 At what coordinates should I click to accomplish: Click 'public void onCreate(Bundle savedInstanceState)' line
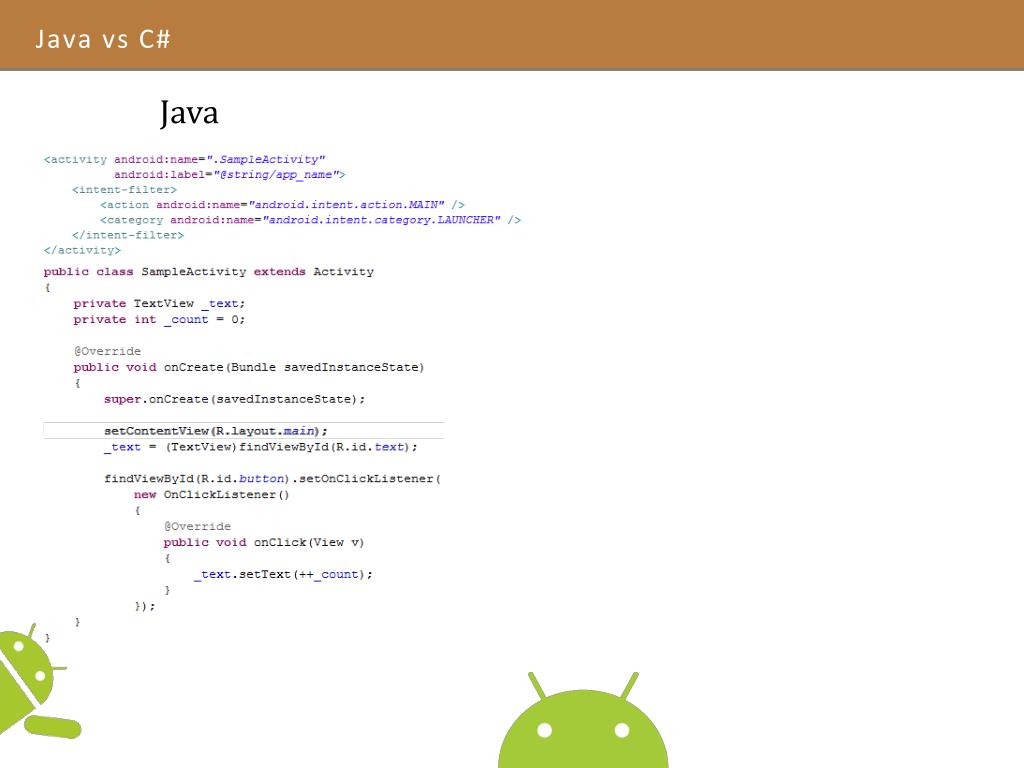pyautogui.click(x=249, y=367)
